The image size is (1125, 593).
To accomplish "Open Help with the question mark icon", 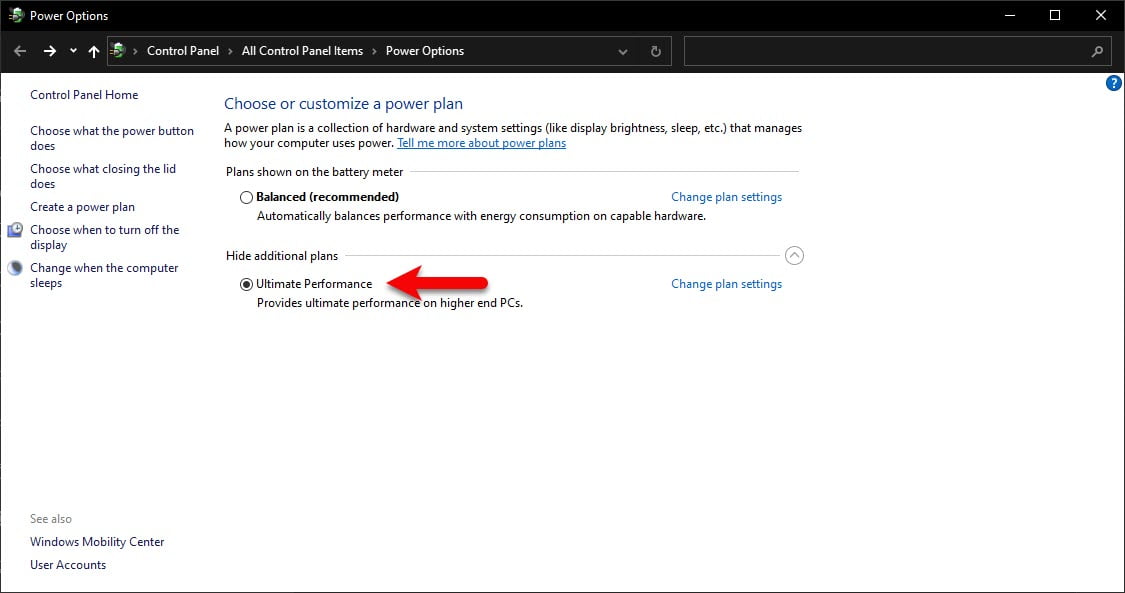I will (1114, 83).
